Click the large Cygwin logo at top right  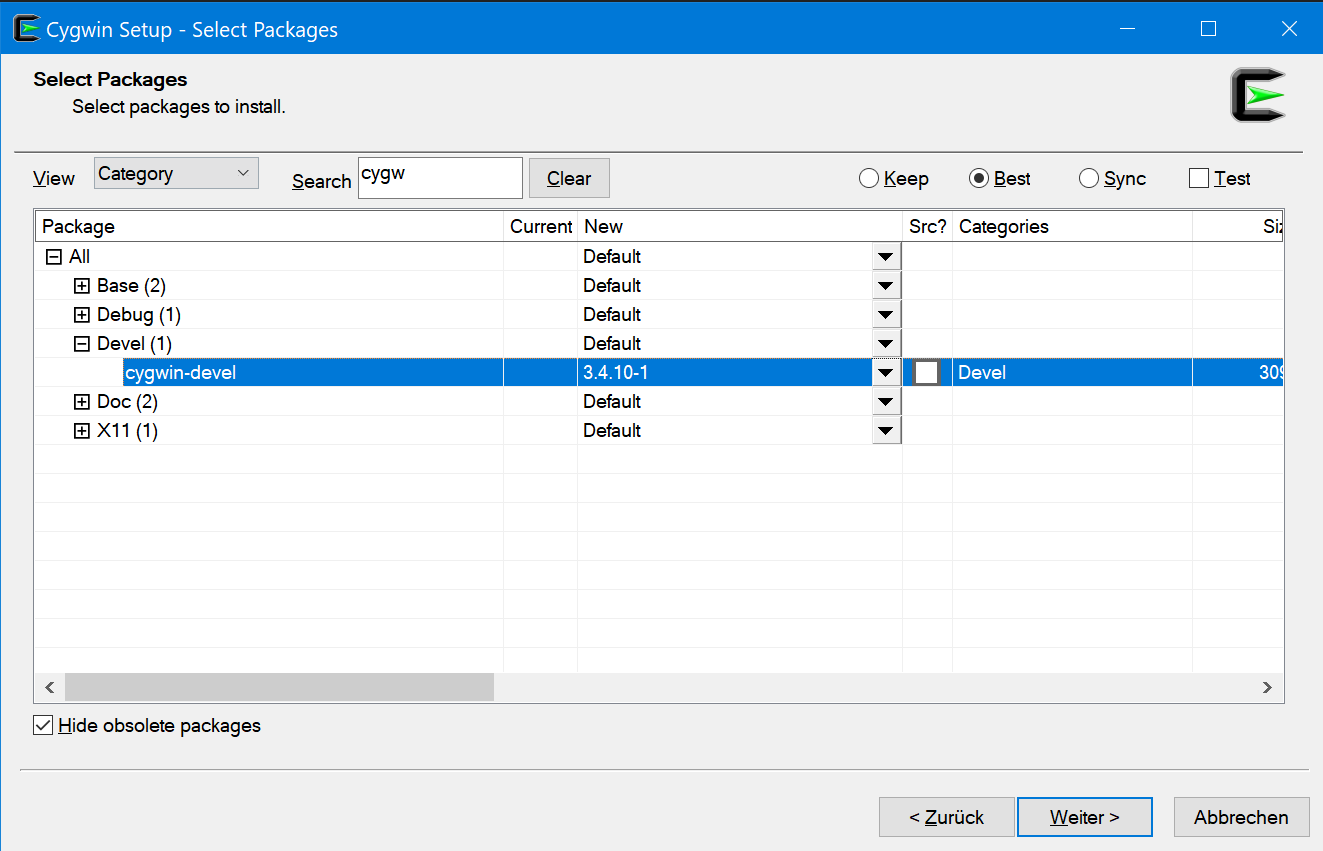[1258, 95]
